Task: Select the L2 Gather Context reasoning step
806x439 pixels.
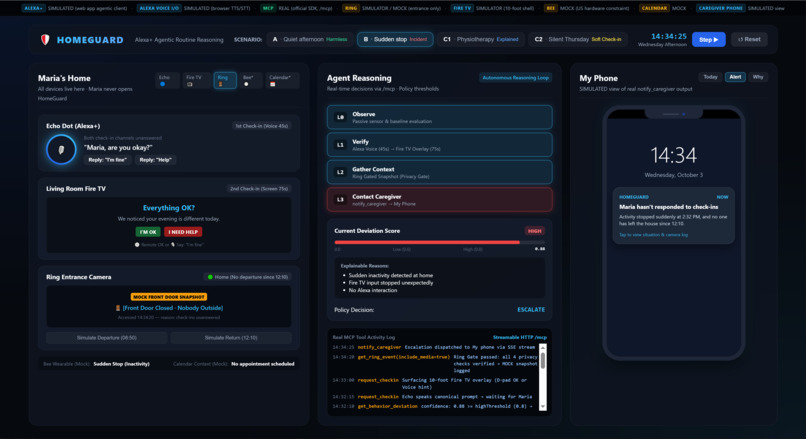Action: click(x=439, y=172)
